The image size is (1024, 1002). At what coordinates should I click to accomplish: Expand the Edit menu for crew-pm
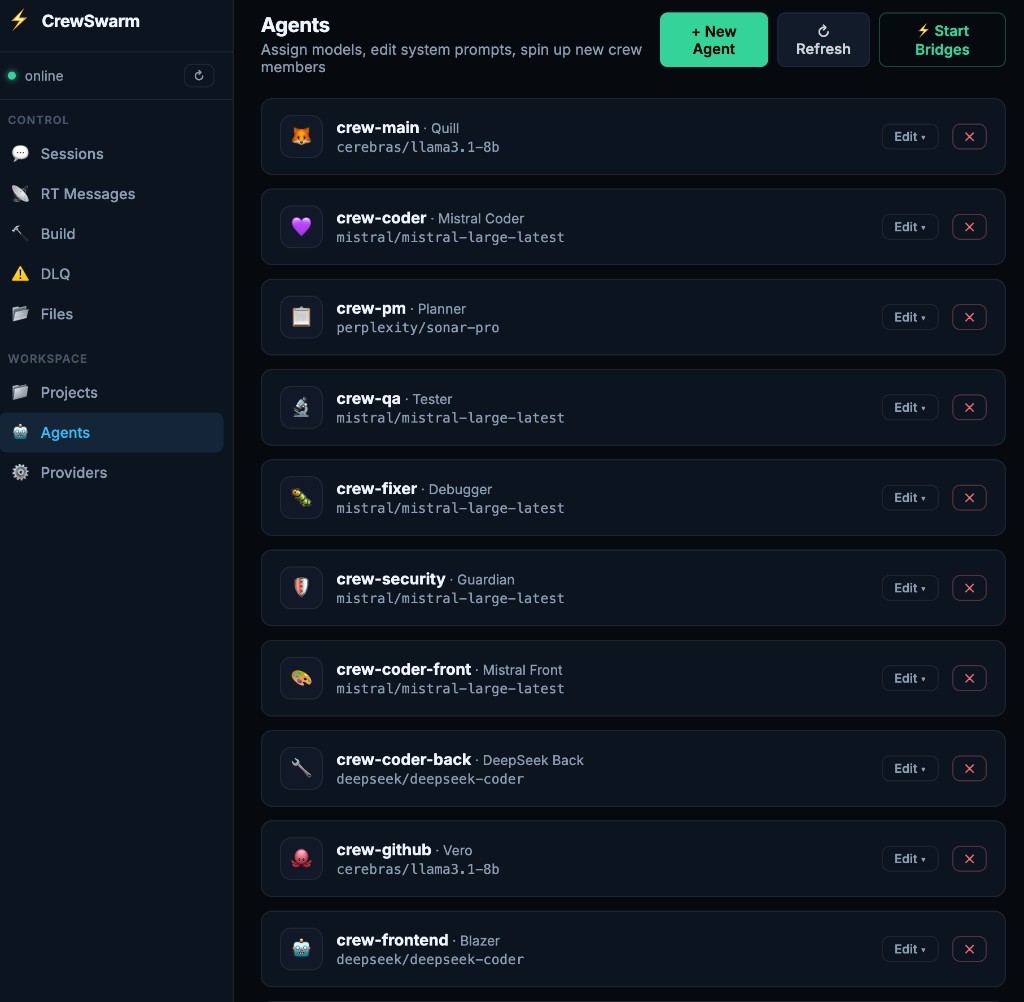click(x=909, y=317)
